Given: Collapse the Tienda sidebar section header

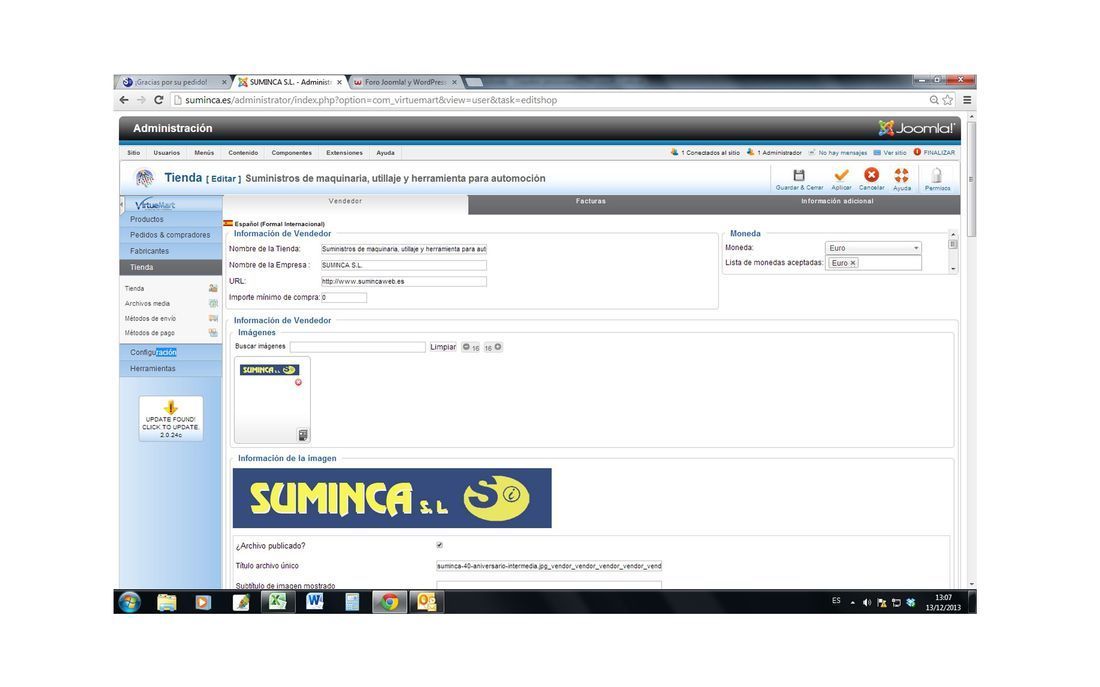Looking at the screenshot, I should [x=170, y=267].
